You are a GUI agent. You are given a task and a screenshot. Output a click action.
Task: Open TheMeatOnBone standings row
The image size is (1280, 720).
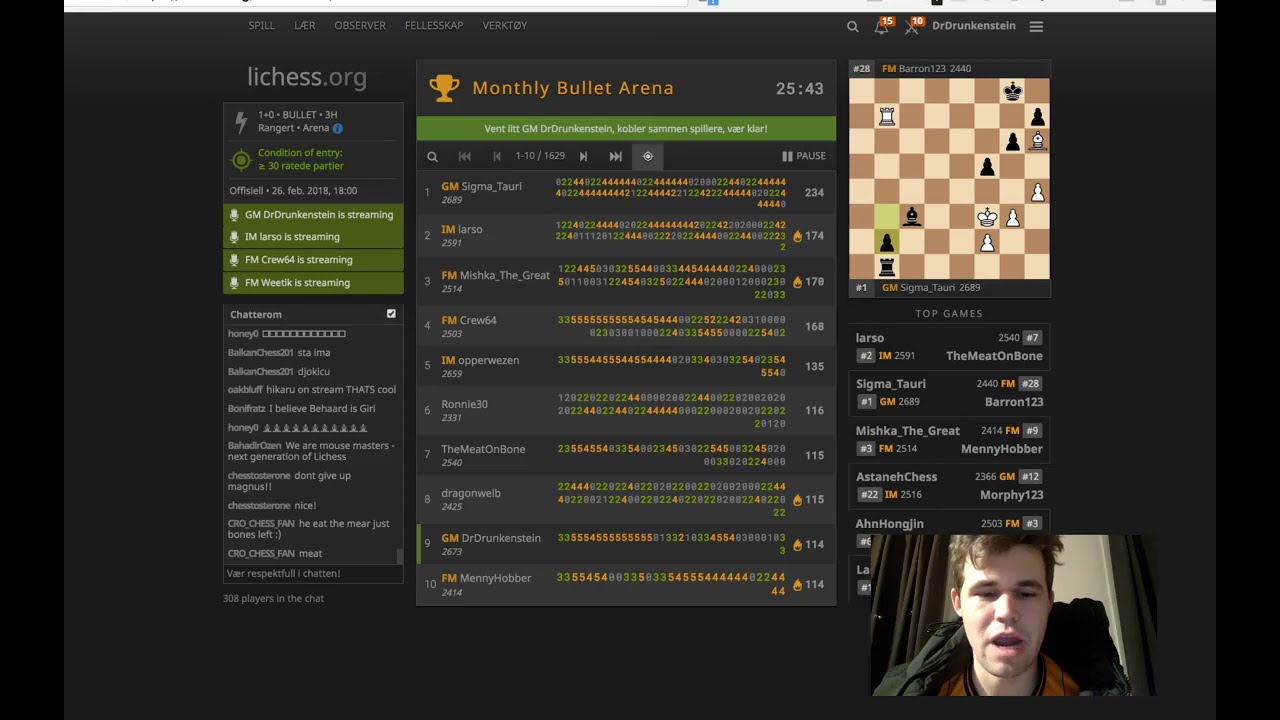626,455
